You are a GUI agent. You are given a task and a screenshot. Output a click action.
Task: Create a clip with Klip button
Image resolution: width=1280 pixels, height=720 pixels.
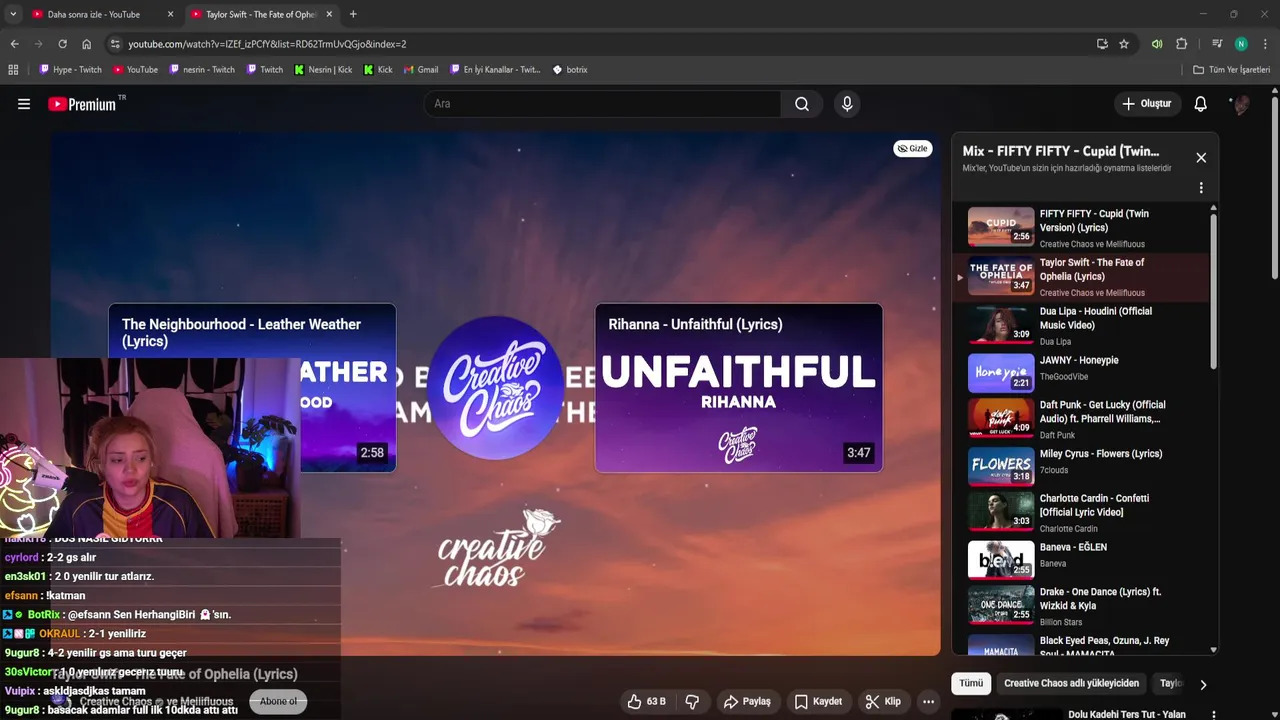pyautogui.click(x=883, y=702)
